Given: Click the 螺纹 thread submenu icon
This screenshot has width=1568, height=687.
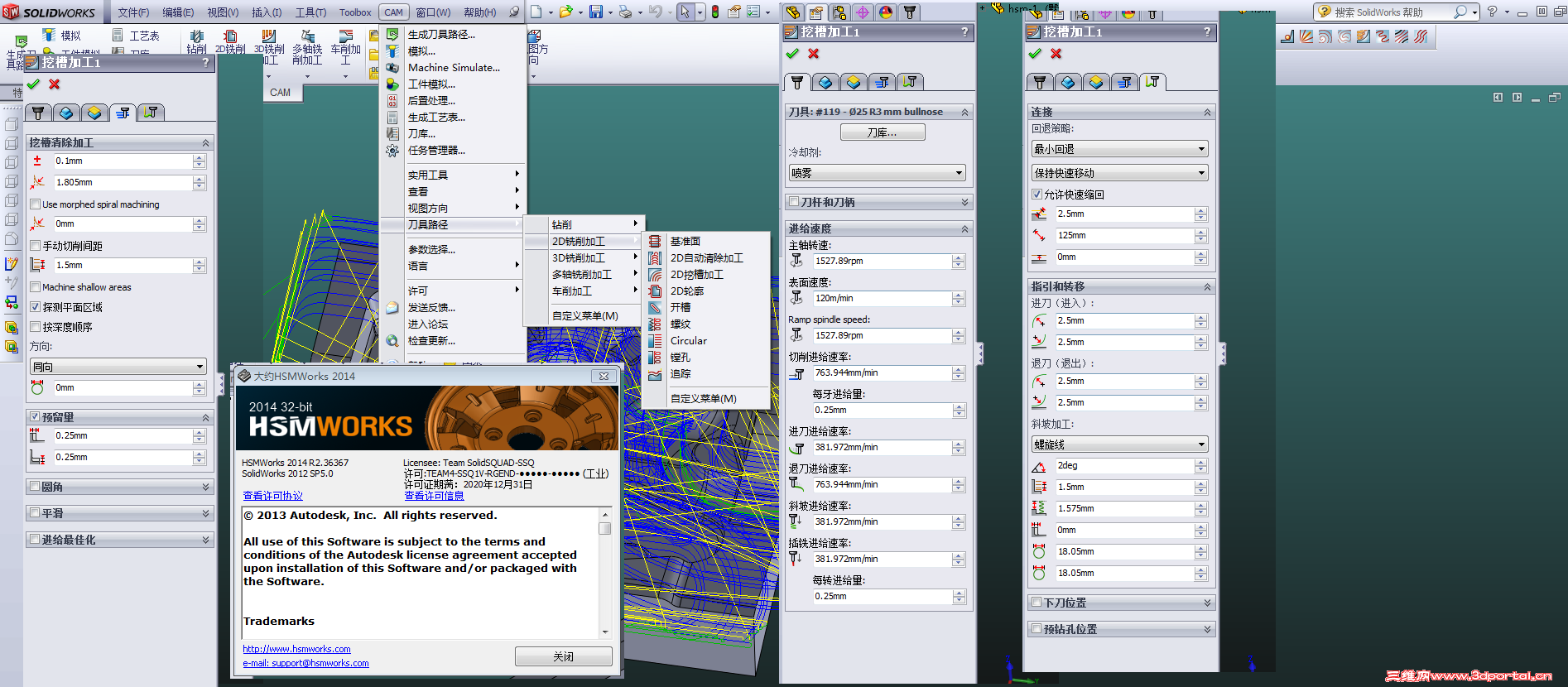Looking at the screenshot, I should pyautogui.click(x=655, y=324).
